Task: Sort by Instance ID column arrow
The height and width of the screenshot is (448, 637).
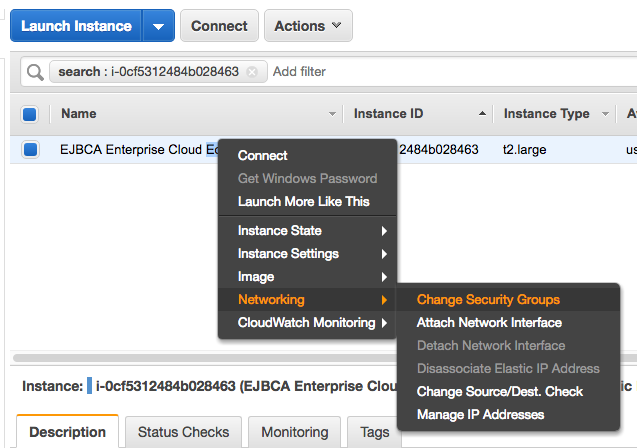Action: tap(484, 114)
